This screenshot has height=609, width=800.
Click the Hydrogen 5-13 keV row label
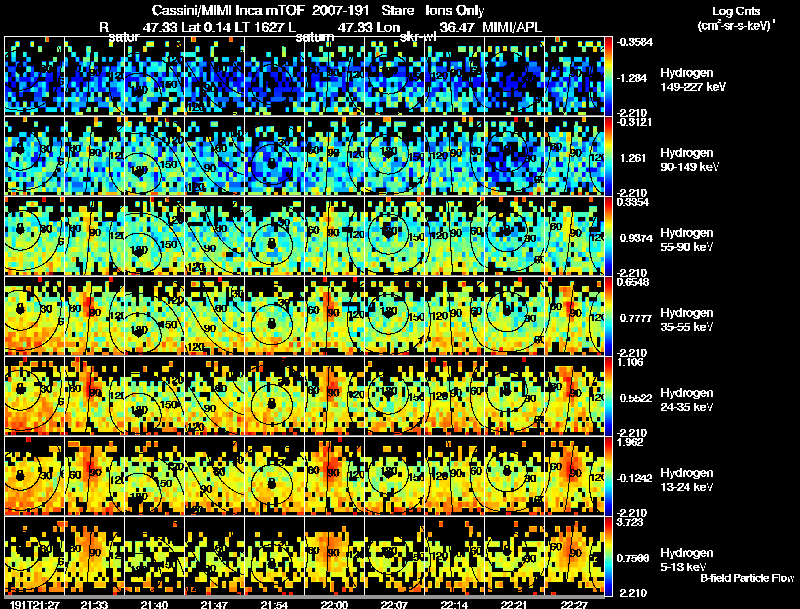tap(687, 560)
